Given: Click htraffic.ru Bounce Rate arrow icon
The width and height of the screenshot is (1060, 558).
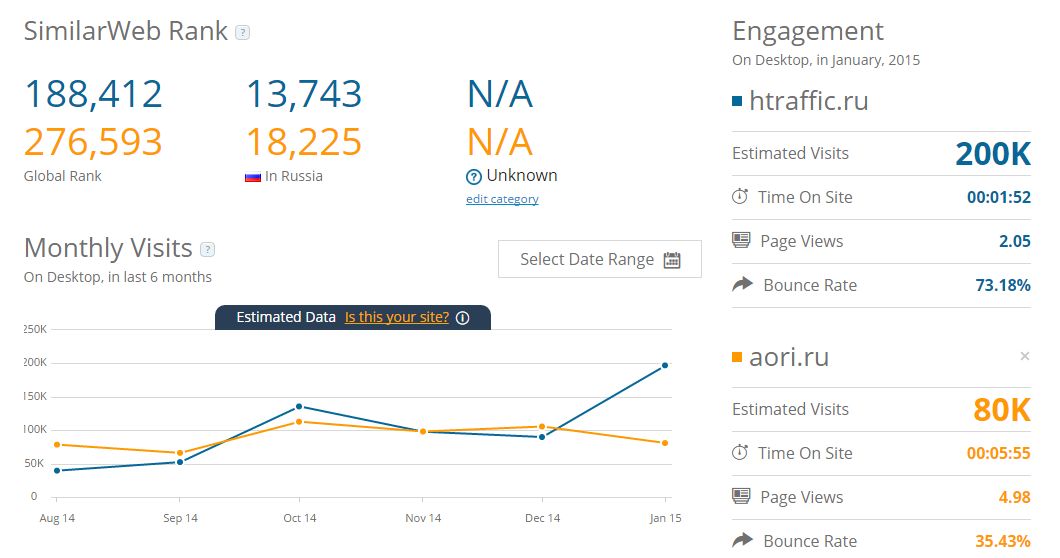Looking at the screenshot, I should tap(742, 284).
